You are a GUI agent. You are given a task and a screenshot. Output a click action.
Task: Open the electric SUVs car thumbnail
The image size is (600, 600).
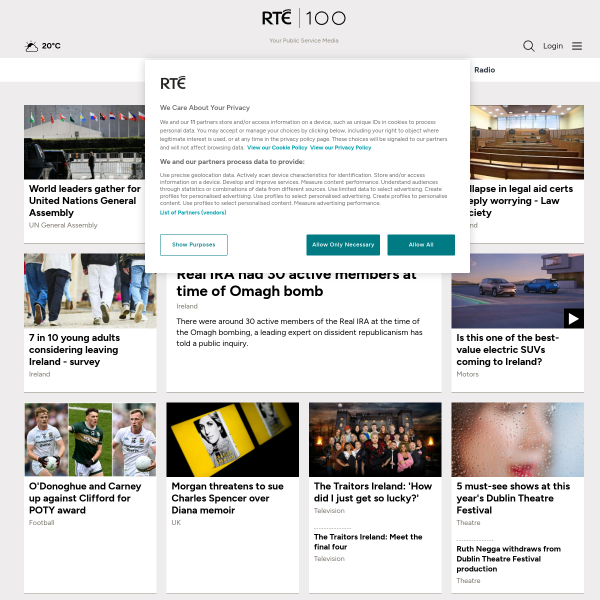tap(517, 290)
